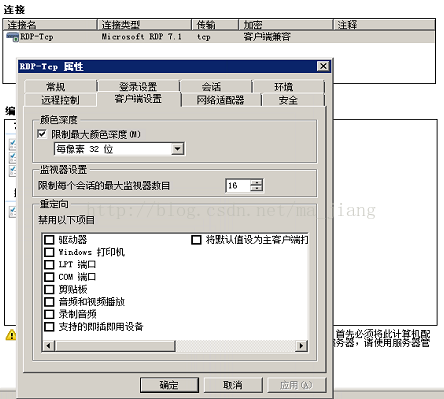Check the 音频和视频播放 box
Image resolution: width=444 pixels, height=399 pixels.
pyautogui.click(x=49, y=302)
